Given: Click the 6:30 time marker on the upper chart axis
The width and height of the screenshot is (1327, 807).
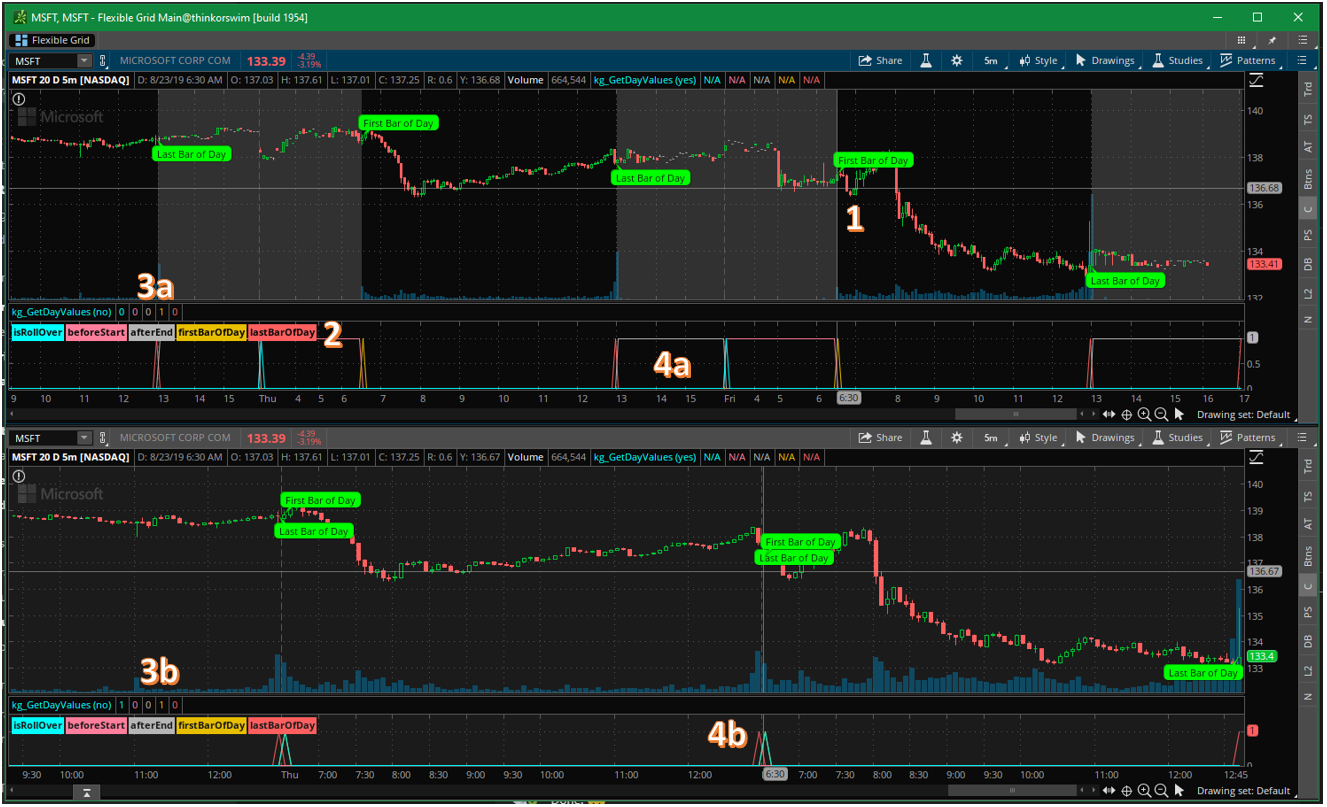Looking at the screenshot, I should coord(849,398).
